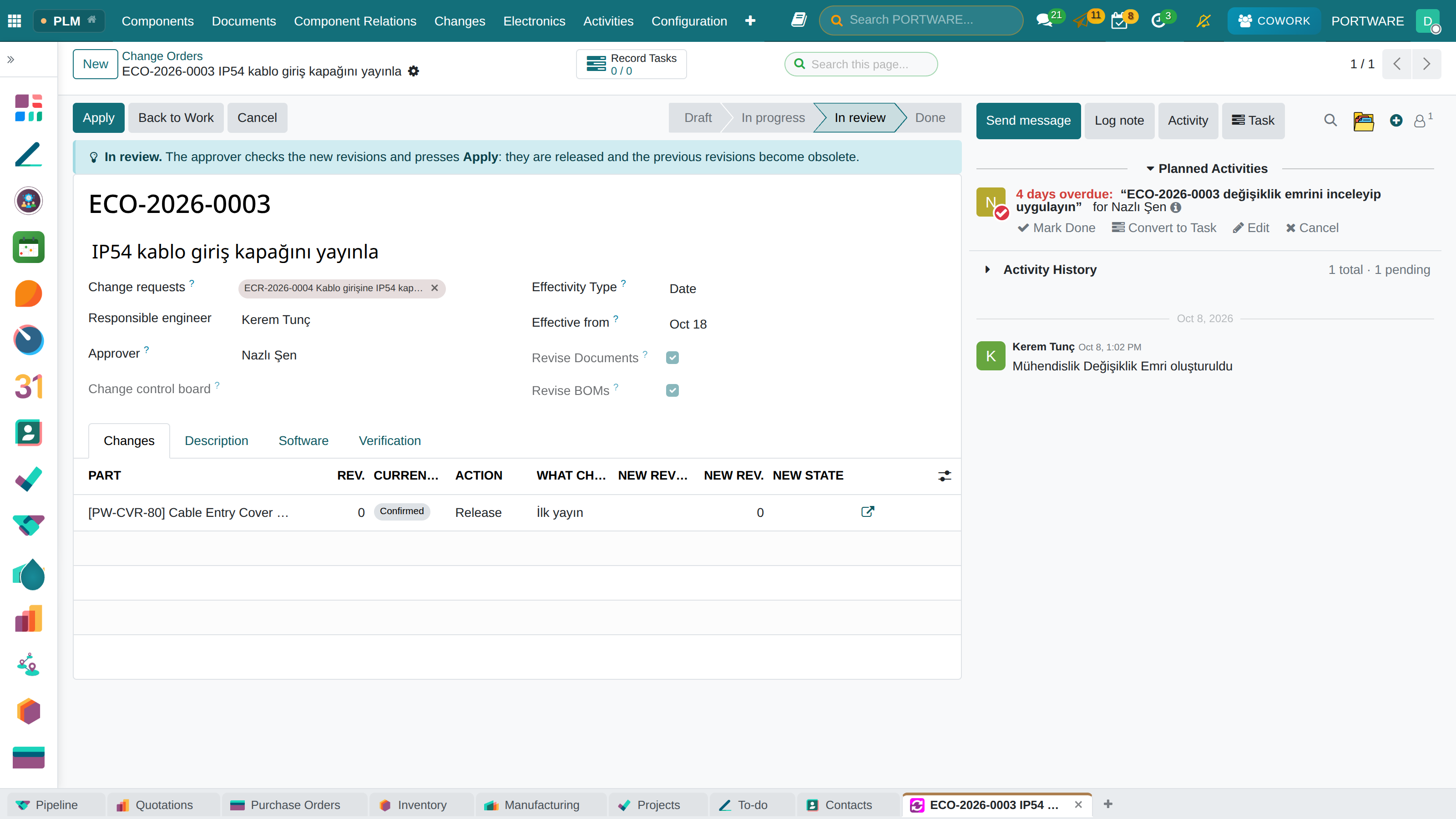
Task: Open the apps grid menu
Action: click(15, 21)
